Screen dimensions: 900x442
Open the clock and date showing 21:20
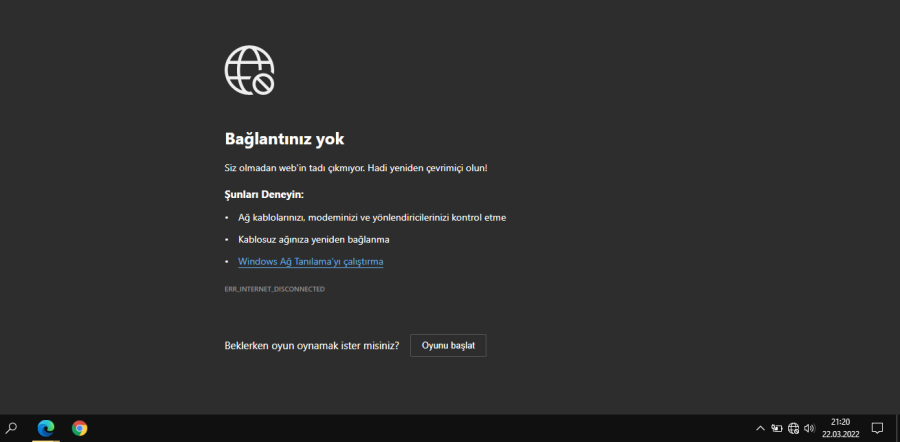click(x=840, y=428)
